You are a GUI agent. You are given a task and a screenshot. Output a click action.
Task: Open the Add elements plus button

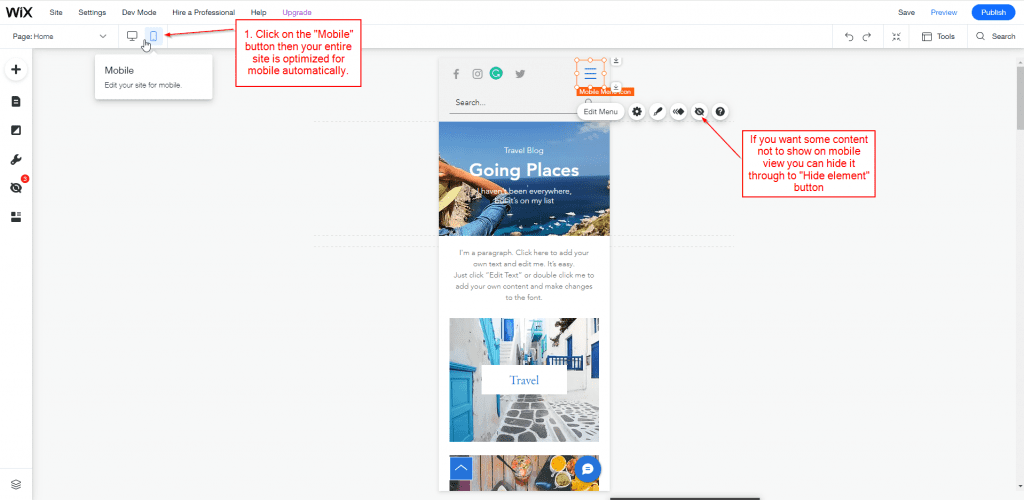tap(16, 70)
